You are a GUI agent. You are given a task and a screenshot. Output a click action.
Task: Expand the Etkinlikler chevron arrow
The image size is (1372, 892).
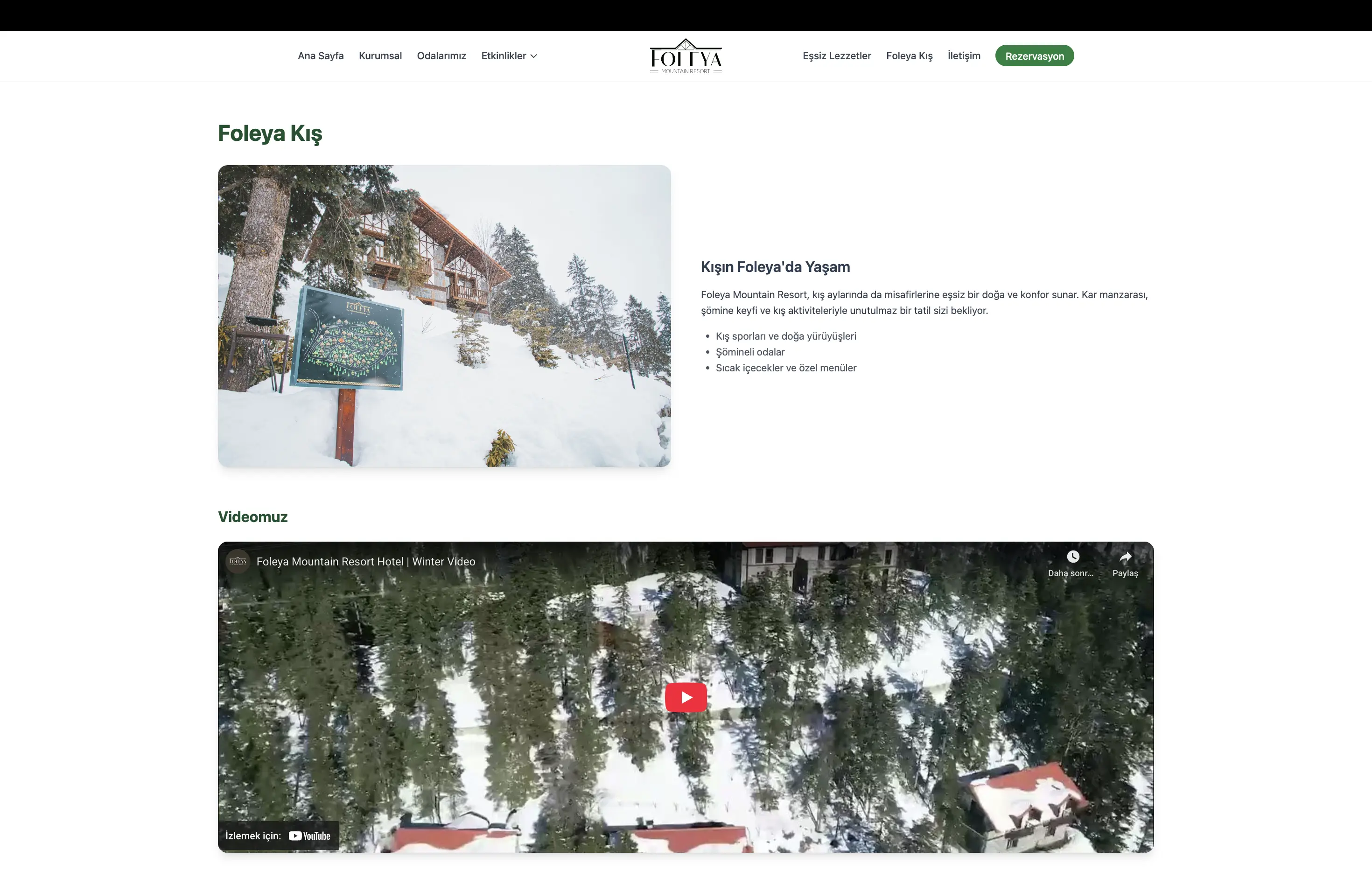tap(534, 56)
